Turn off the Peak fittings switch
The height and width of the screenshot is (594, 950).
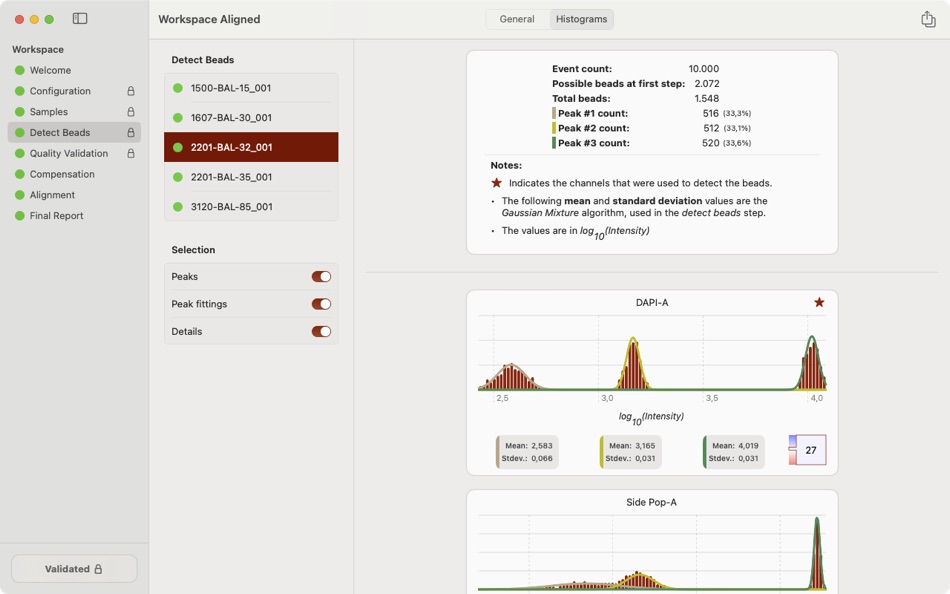click(321, 304)
